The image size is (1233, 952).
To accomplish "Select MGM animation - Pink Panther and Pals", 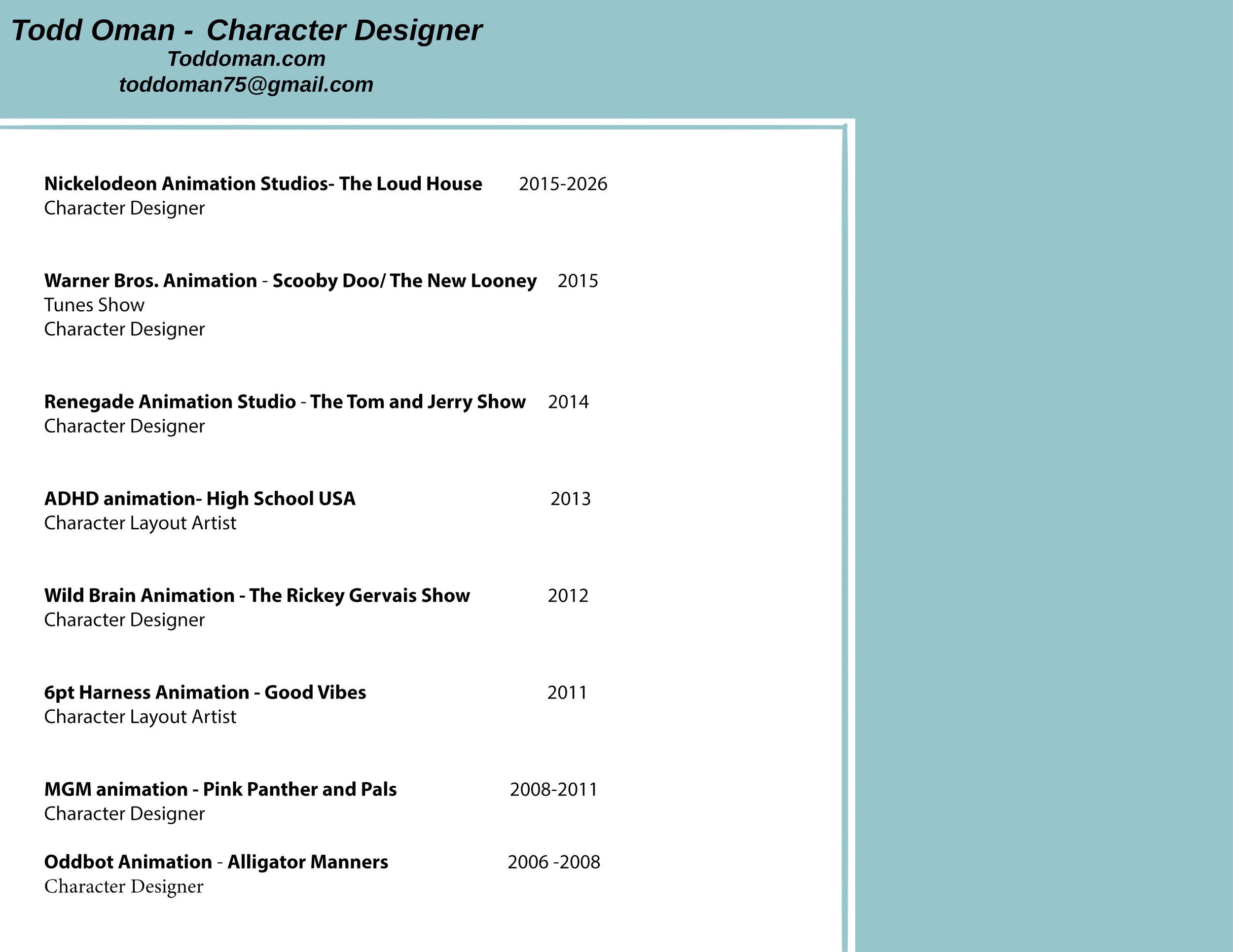I will click(x=220, y=789).
